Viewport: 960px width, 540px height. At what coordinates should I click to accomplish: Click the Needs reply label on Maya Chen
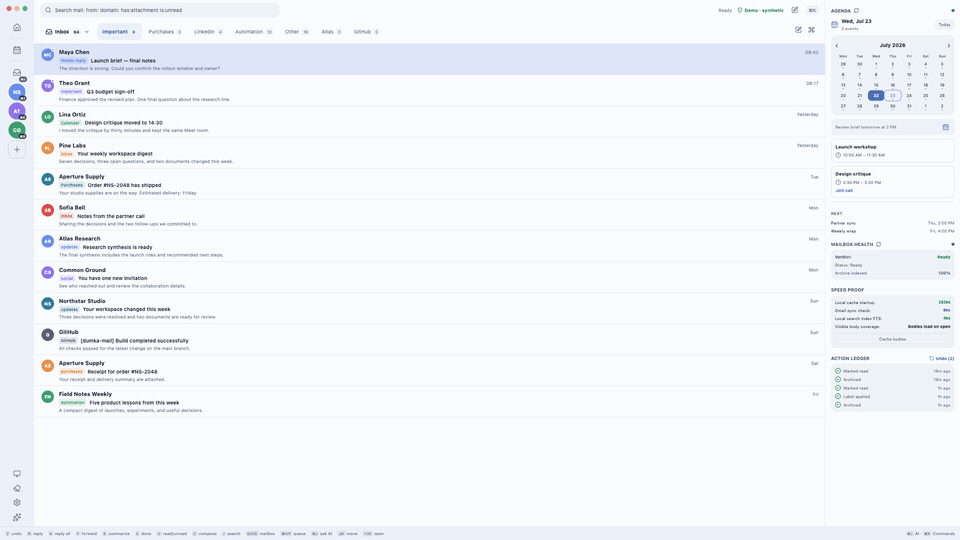[73, 61]
